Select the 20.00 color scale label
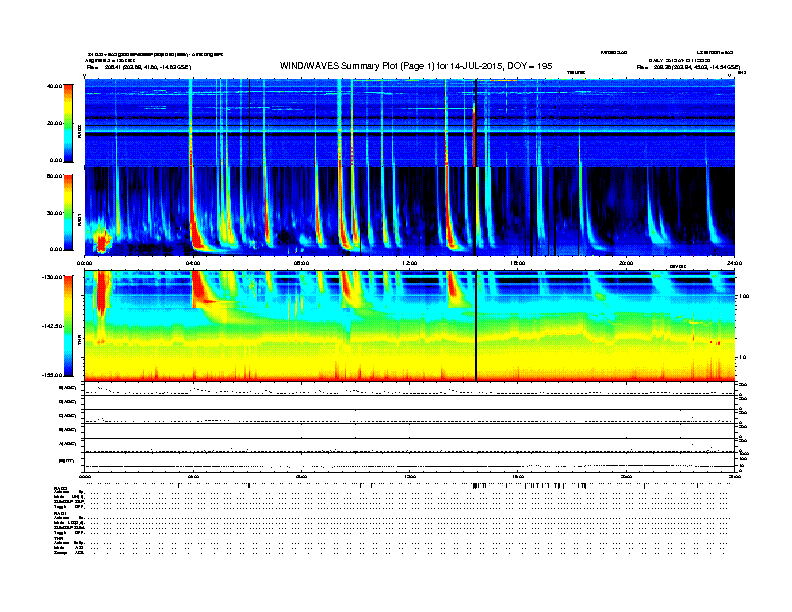 [54, 123]
